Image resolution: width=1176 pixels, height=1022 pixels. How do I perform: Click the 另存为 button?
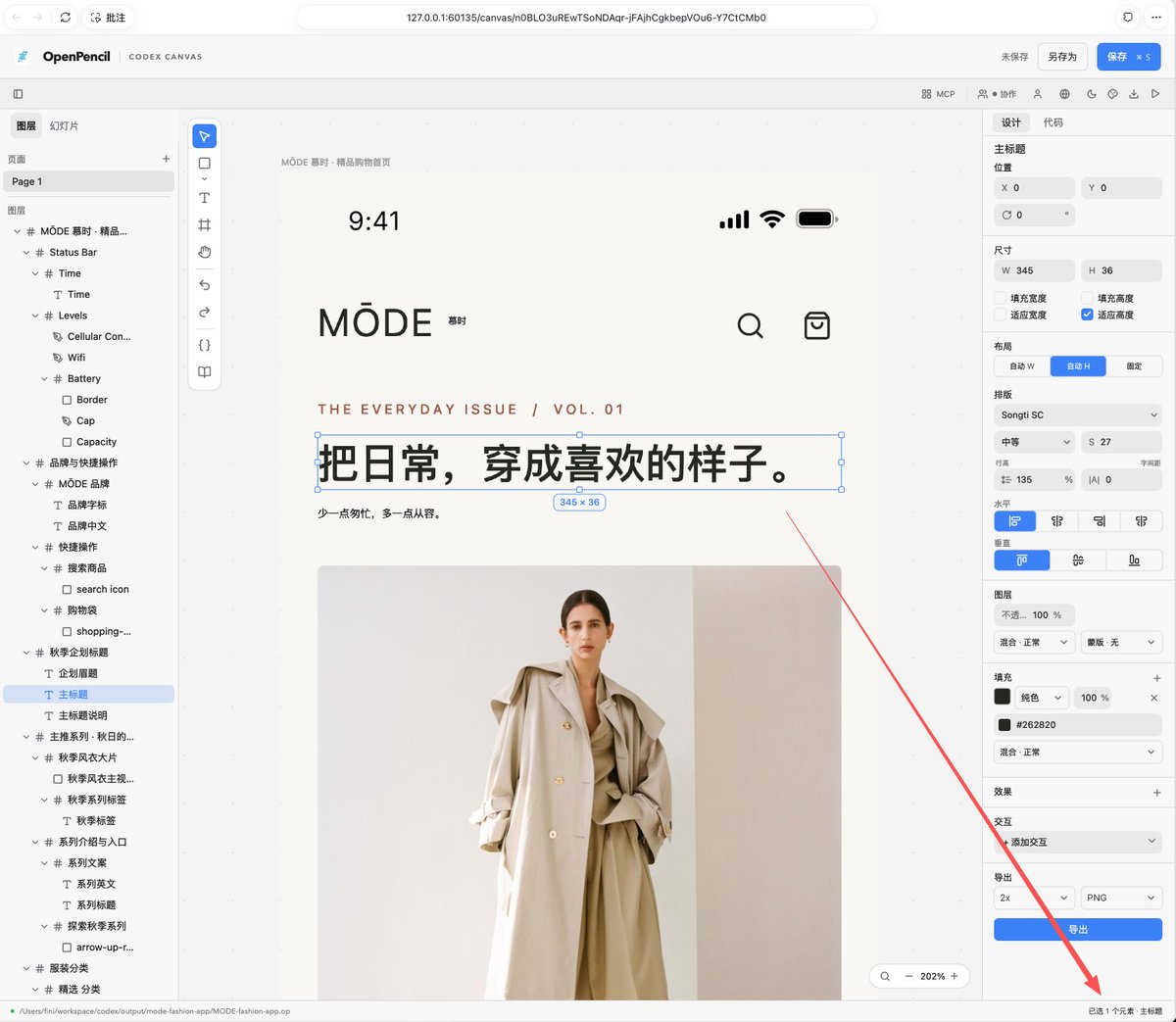click(x=1062, y=57)
